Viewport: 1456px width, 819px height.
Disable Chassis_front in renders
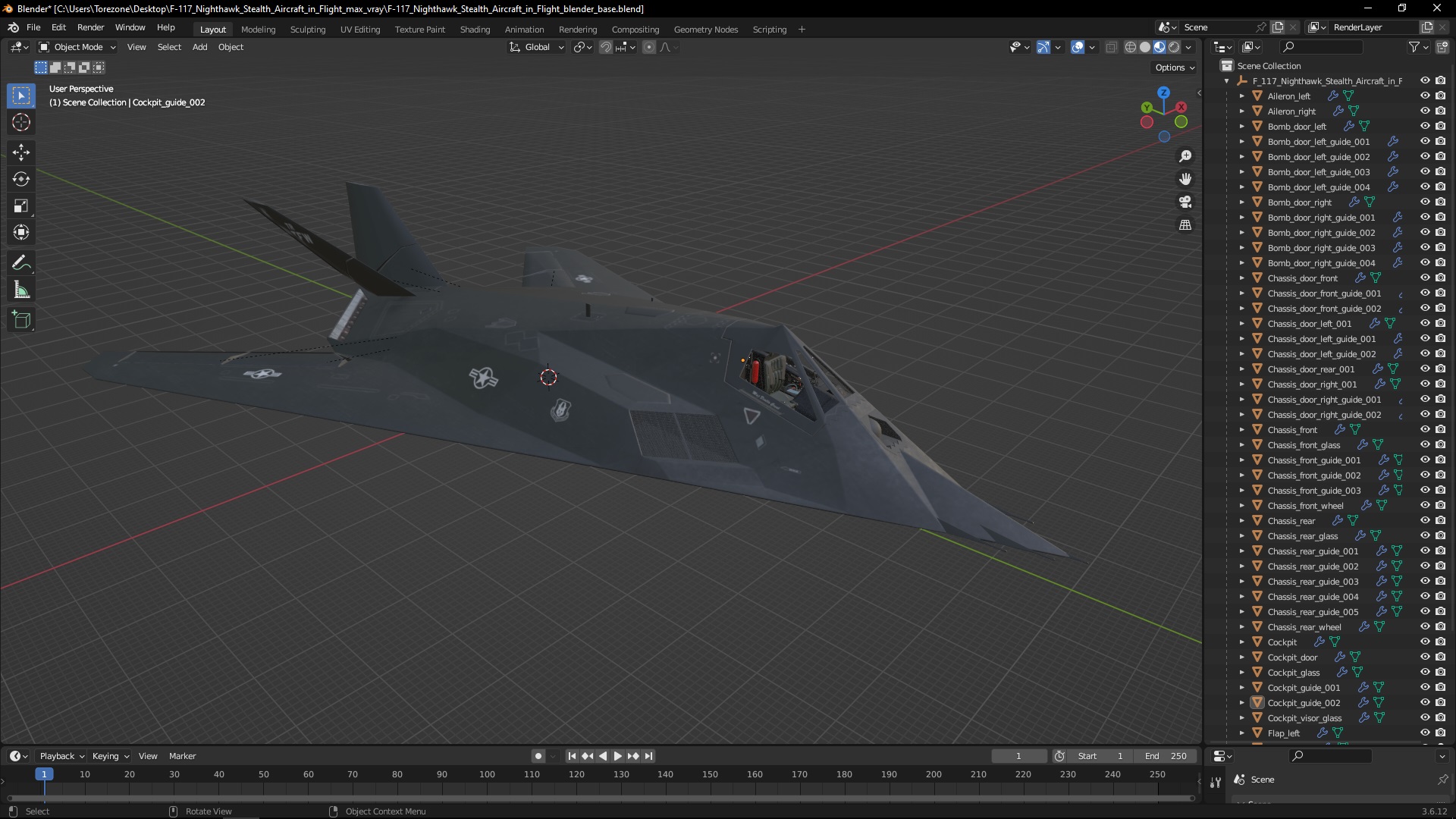tap(1441, 430)
